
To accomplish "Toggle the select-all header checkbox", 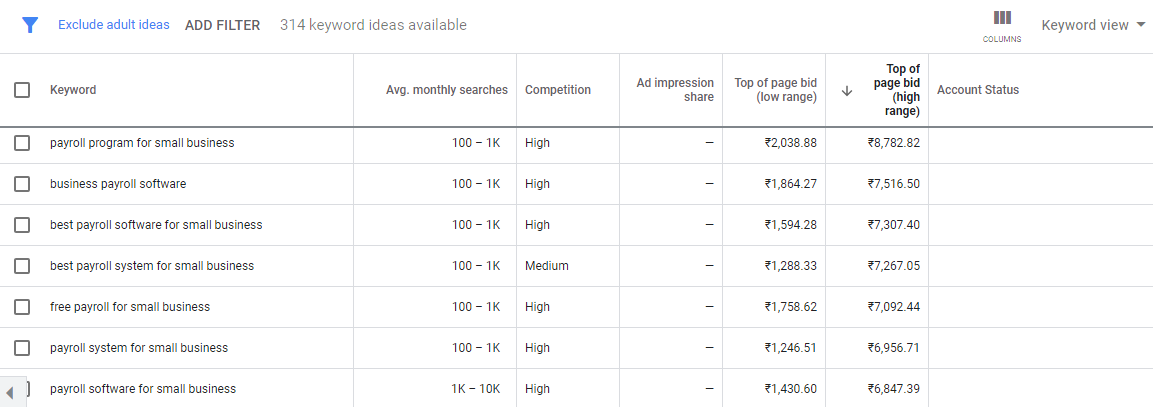I will coord(22,90).
